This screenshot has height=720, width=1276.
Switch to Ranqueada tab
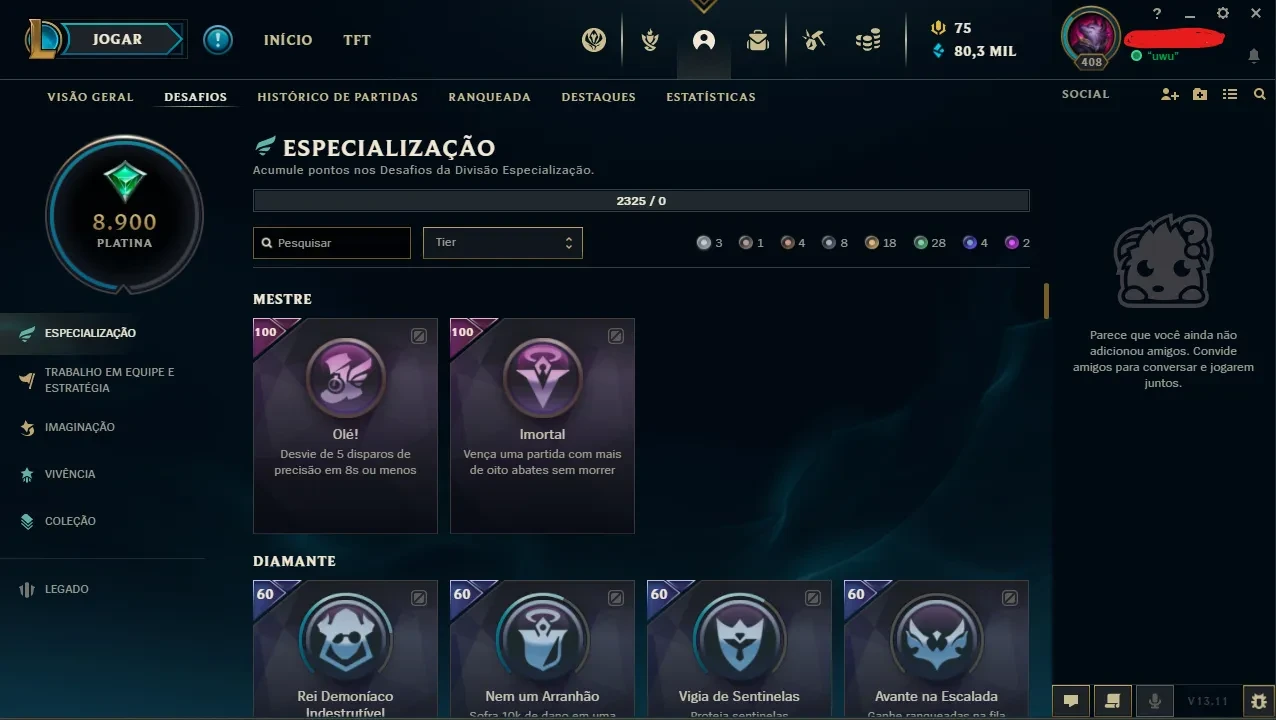[x=490, y=97]
